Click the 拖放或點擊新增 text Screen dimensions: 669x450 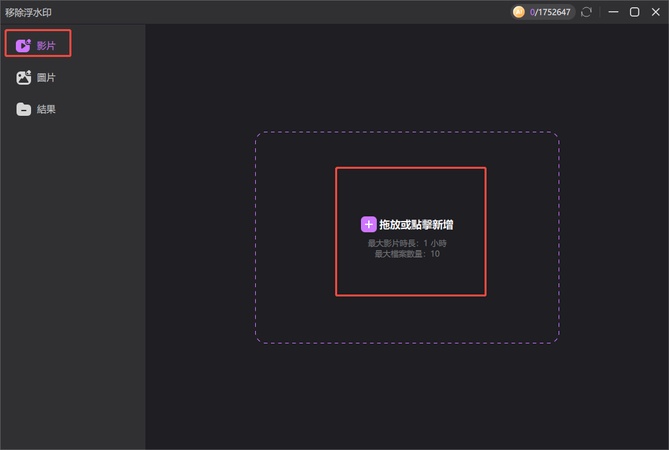pyautogui.click(x=417, y=225)
